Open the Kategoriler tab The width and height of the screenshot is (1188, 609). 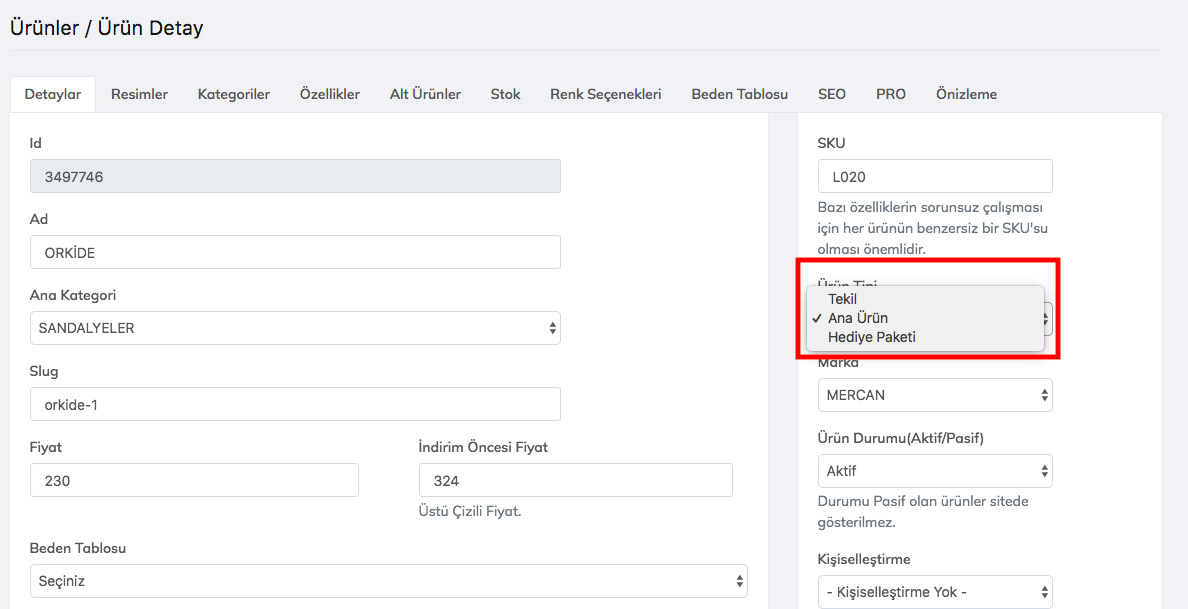pyautogui.click(x=233, y=94)
